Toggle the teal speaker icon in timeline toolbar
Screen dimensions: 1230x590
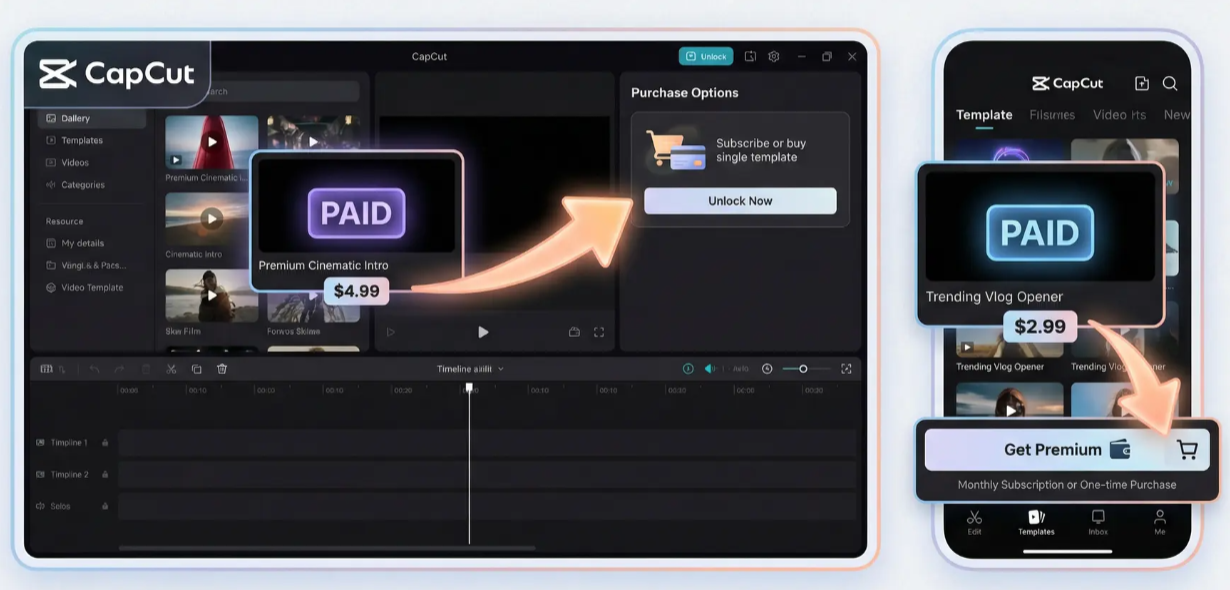[x=710, y=369]
